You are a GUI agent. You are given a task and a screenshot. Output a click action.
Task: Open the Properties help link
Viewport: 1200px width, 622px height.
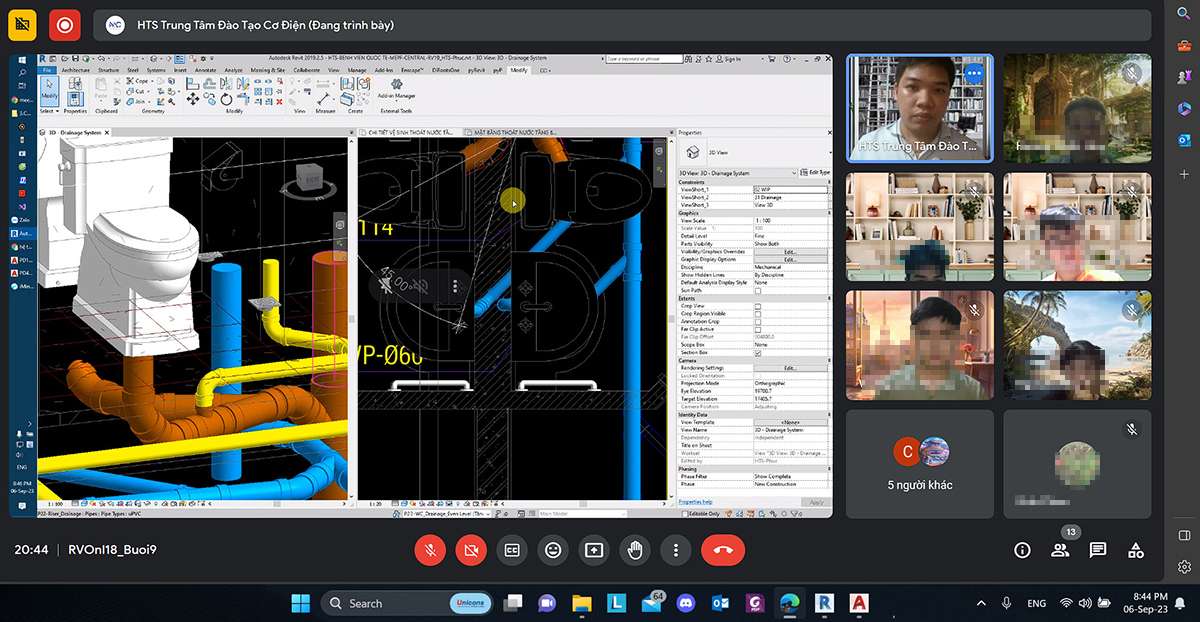click(696, 502)
